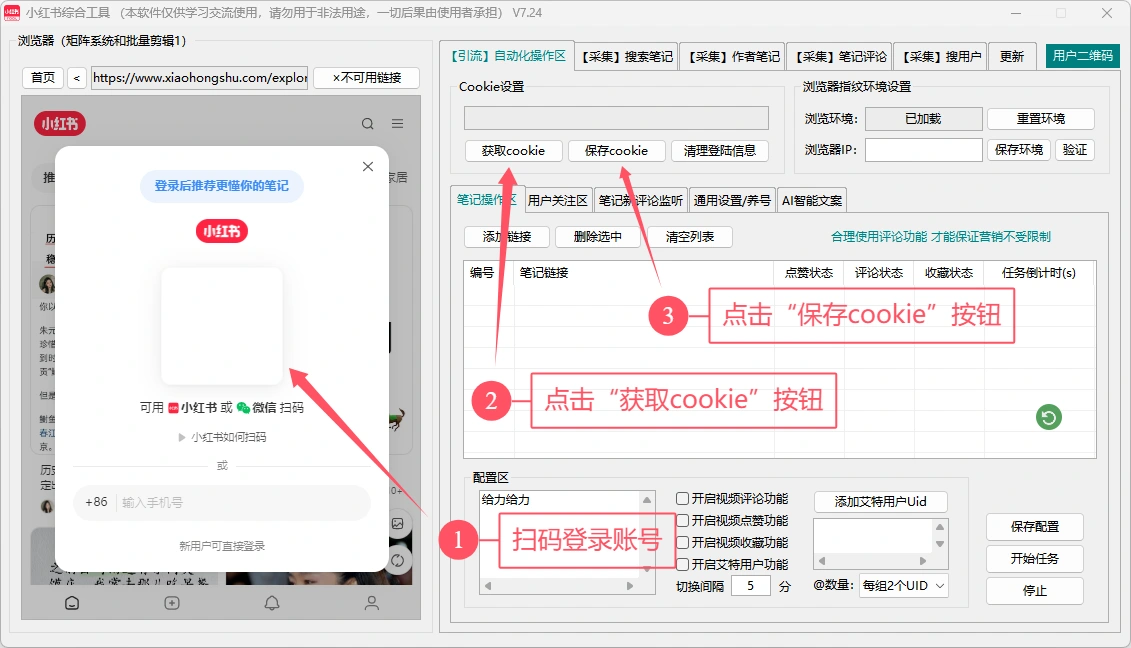Click the reload circle icon beside the feed
1131x648 pixels.
click(397, 561)
